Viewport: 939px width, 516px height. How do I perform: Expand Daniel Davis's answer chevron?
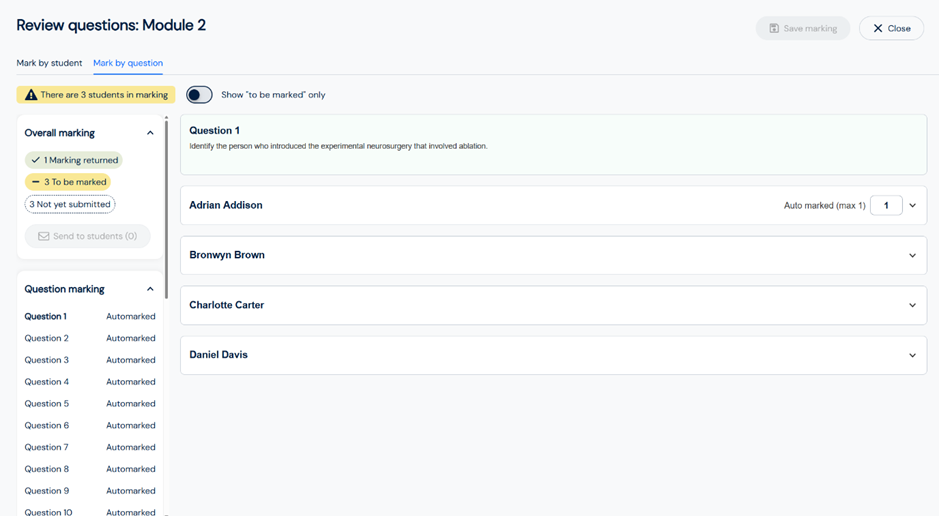point(912,355)
